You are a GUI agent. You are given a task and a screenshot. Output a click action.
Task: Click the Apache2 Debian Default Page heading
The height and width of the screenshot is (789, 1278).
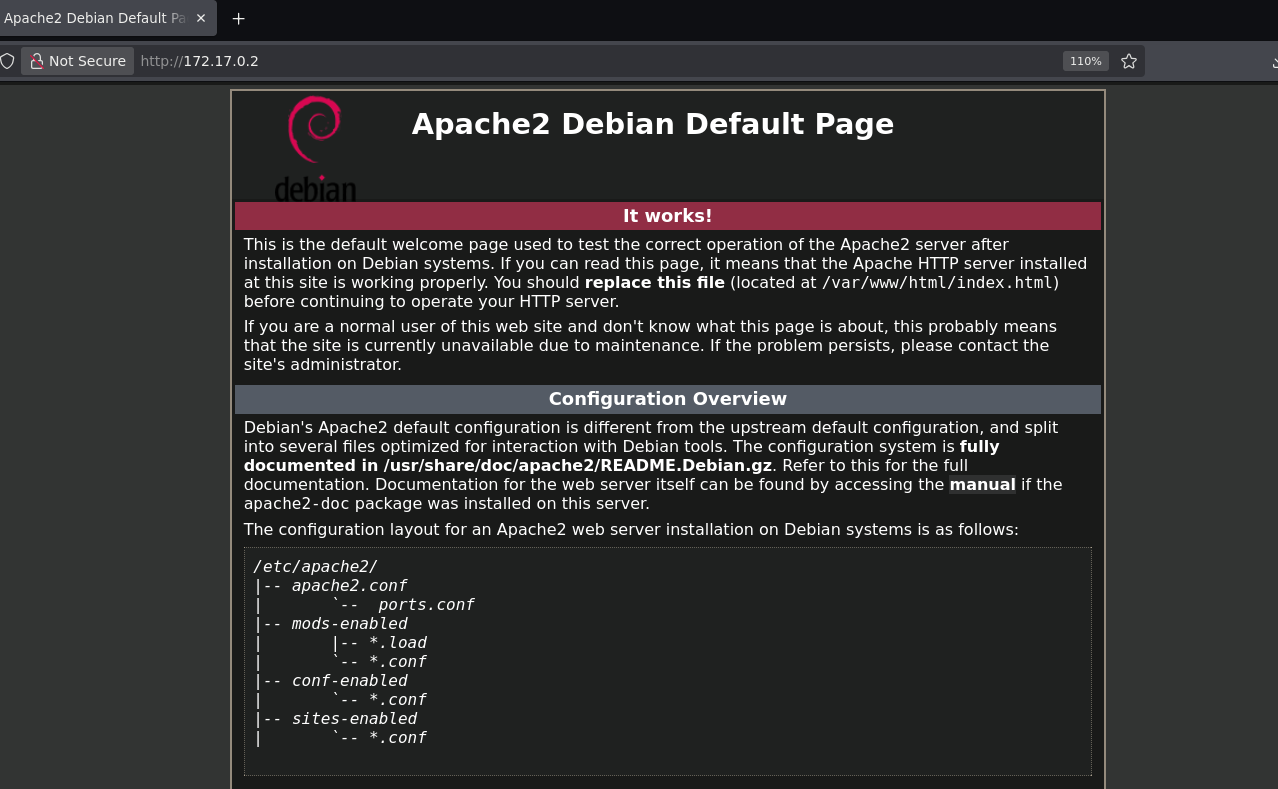pyautogui.click(x=652, y=124)
